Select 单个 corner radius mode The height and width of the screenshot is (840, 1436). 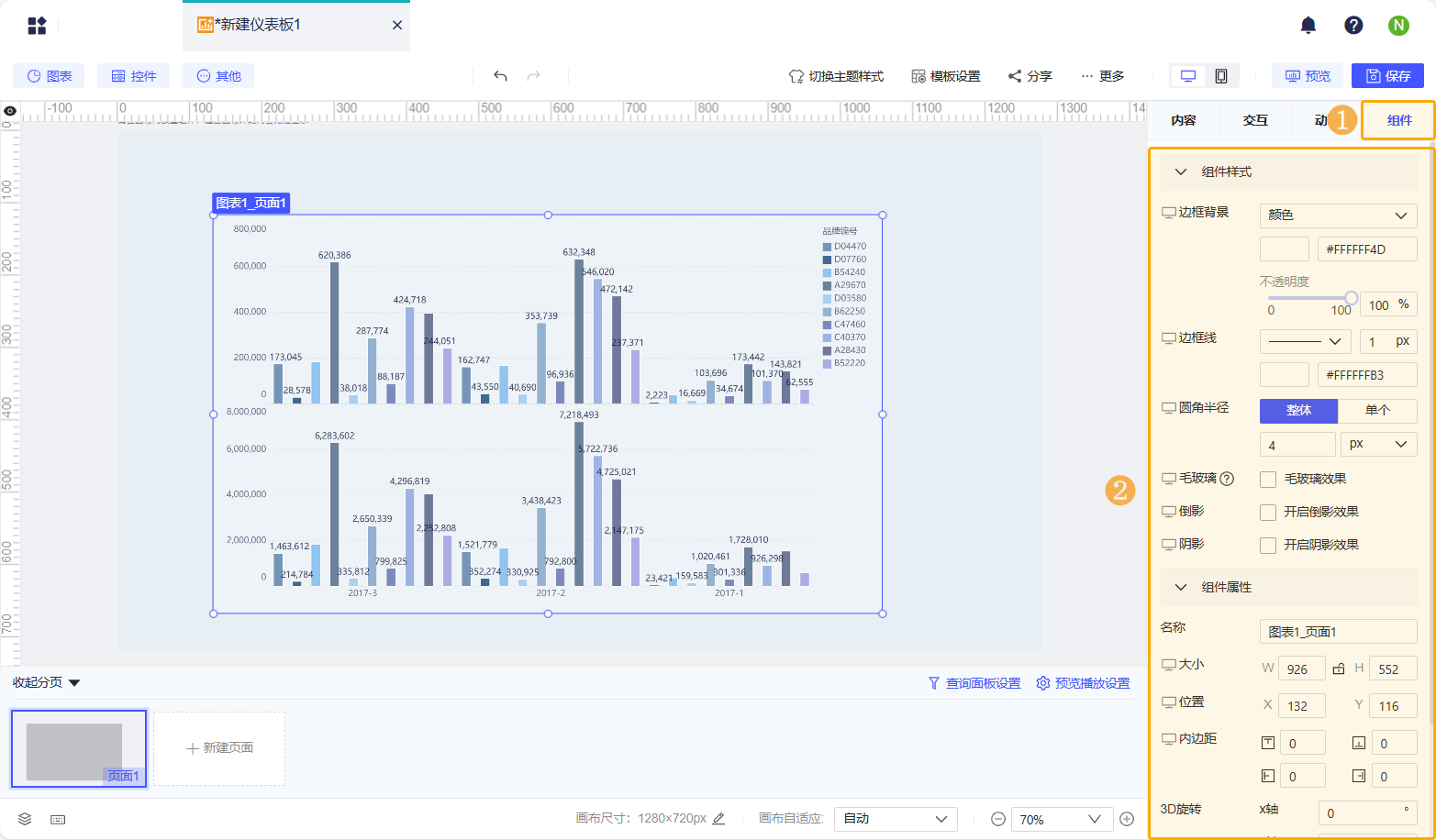(1377, 411)
